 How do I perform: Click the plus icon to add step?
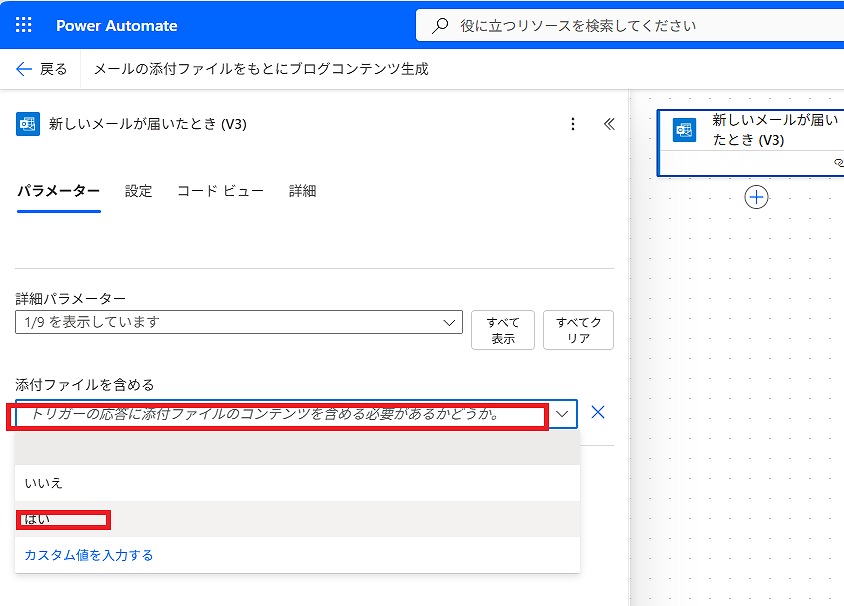point(757,197)
